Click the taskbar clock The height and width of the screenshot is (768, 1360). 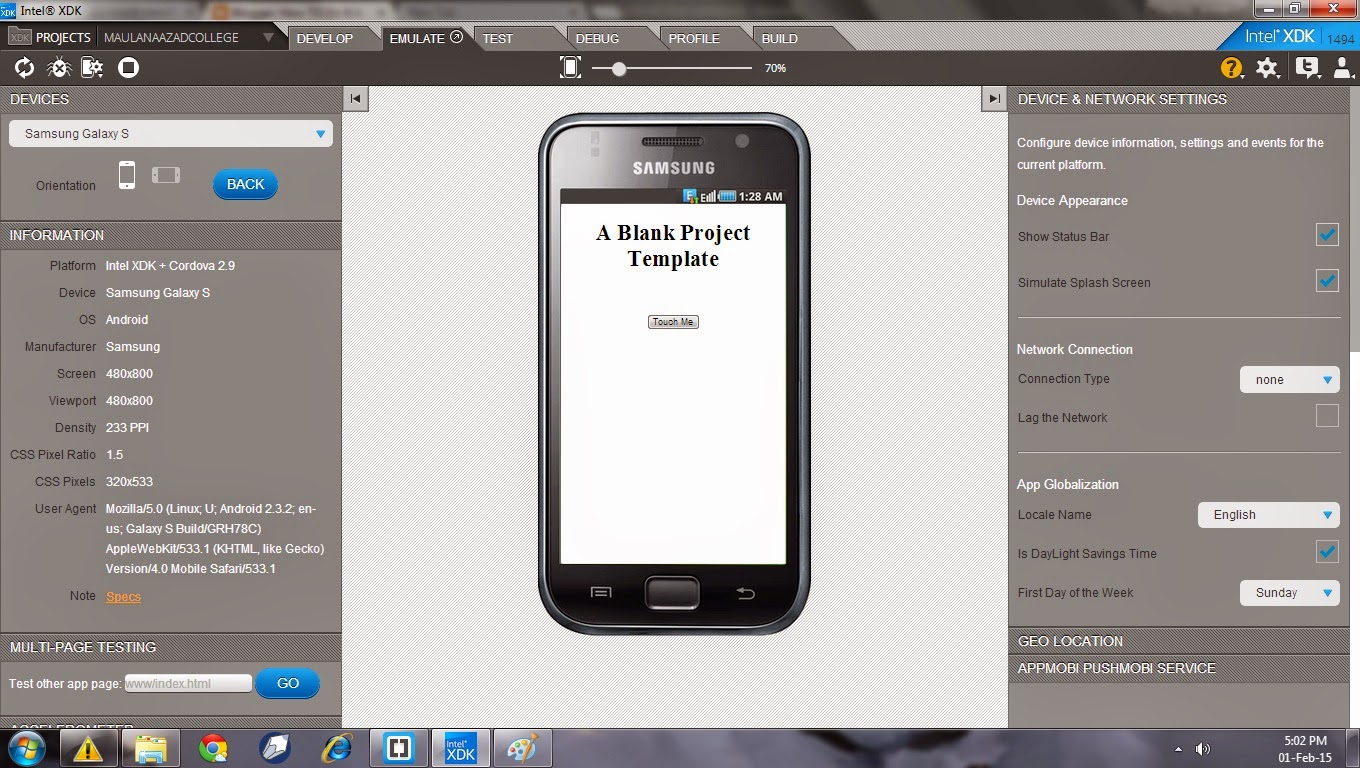click(x=1307, y=749)
